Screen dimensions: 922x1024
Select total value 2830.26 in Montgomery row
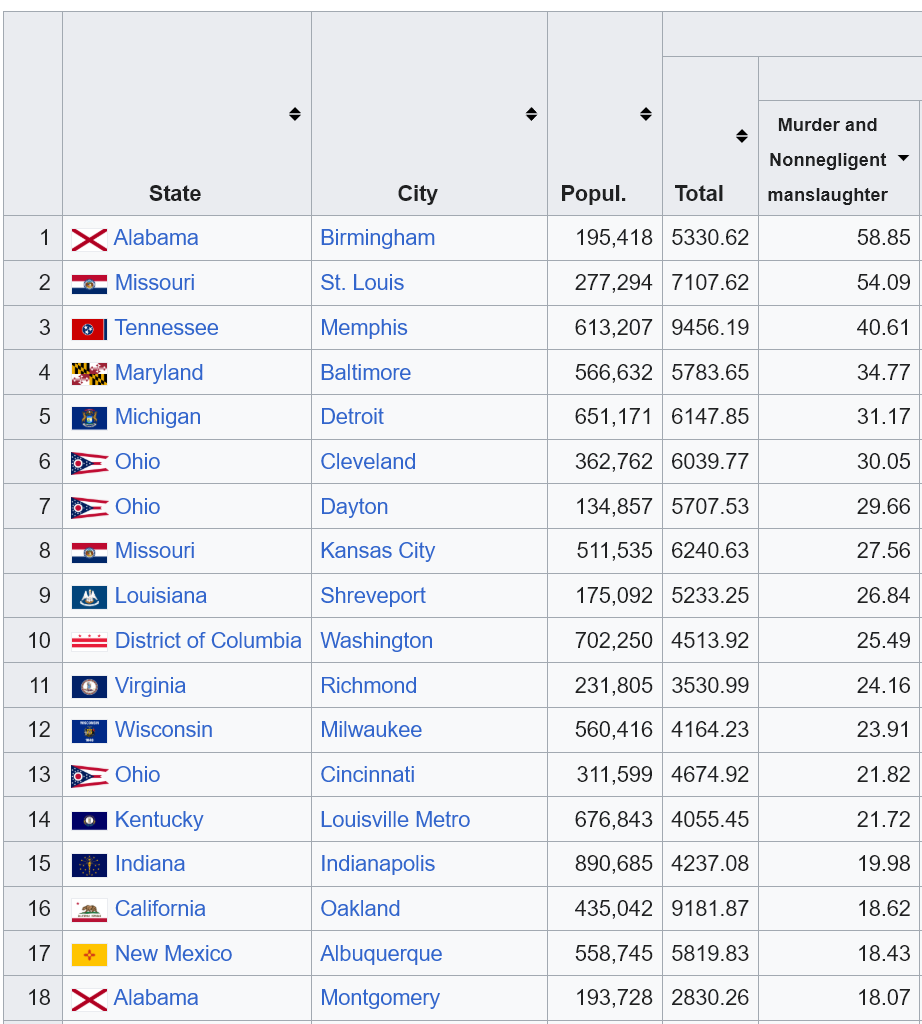pyautogui.click(x=710, y=998)
